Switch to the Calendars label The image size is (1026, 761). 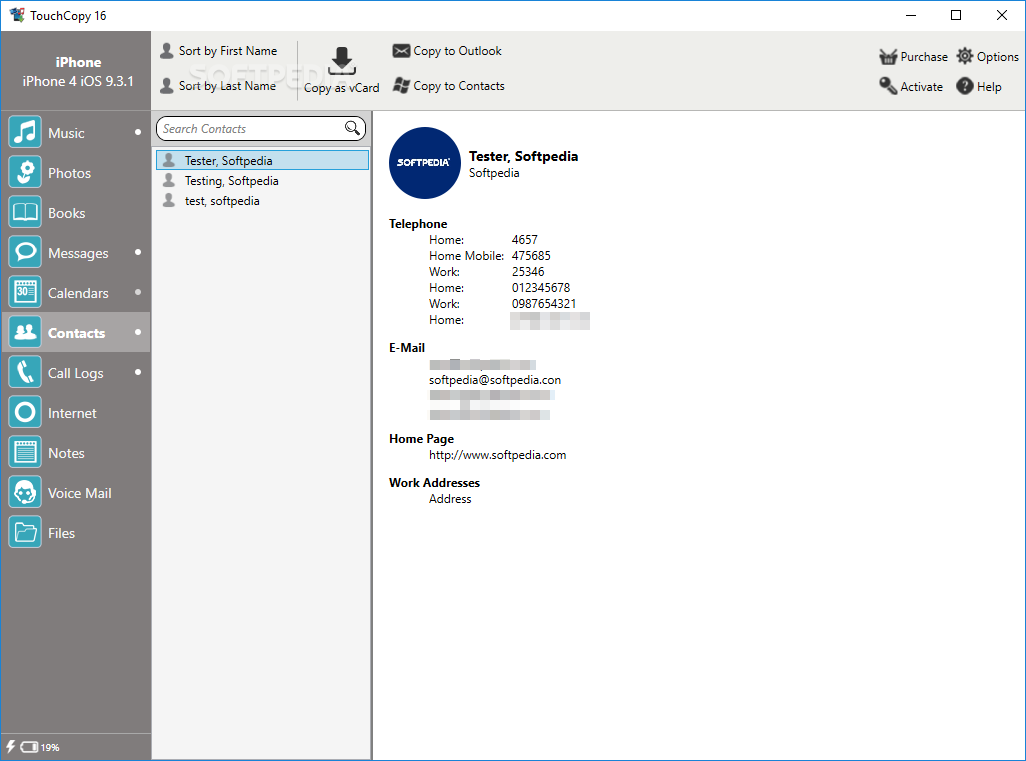[78, 293]
